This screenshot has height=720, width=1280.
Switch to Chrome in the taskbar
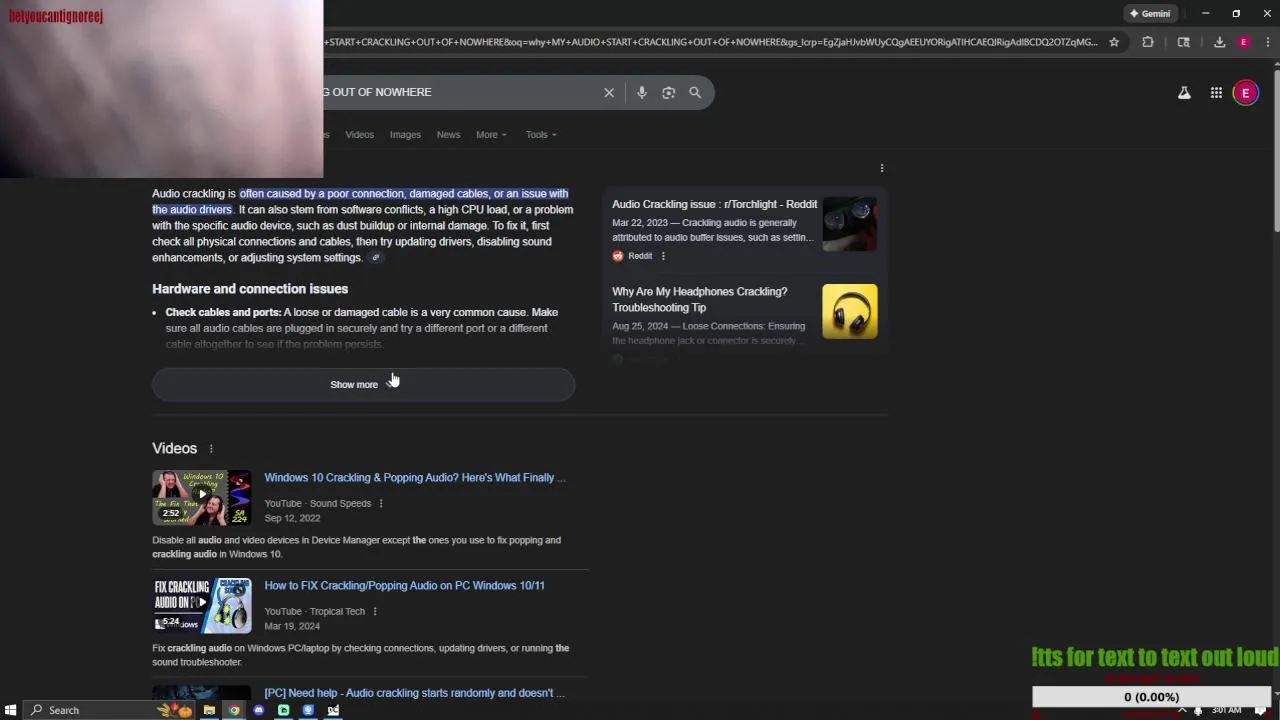coord(234,710)
